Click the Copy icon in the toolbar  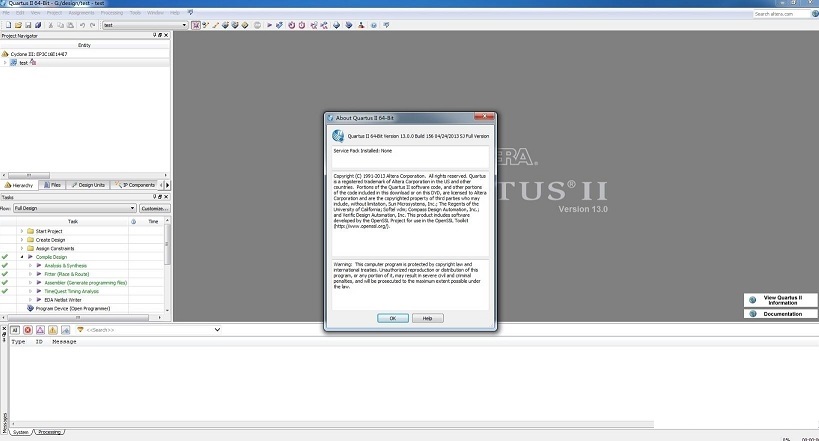pos(60,25)
